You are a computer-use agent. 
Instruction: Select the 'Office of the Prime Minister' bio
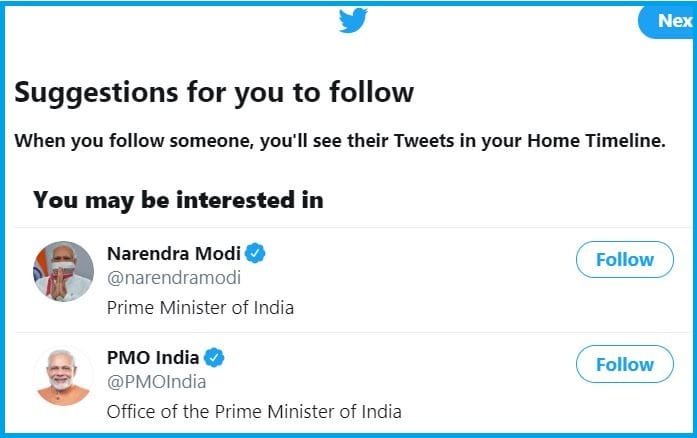point(254,412)
